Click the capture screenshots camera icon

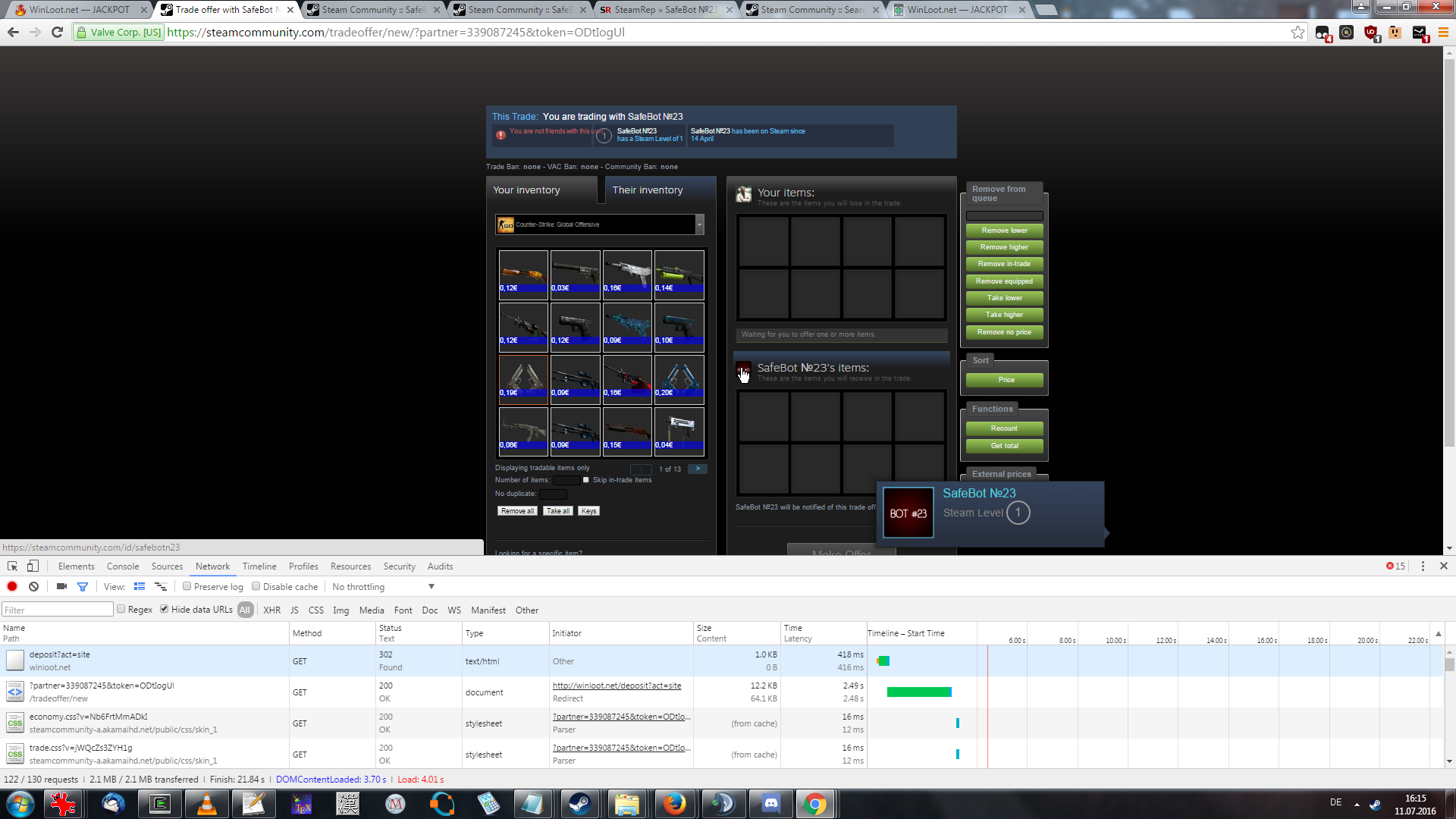(61, 587)
